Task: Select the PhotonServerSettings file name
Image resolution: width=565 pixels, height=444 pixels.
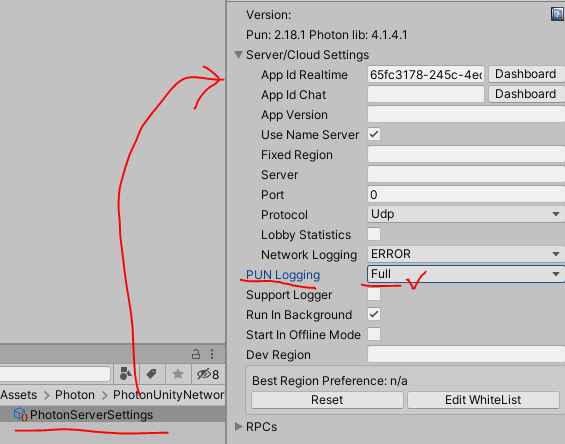Action: [x=92, y=415]
